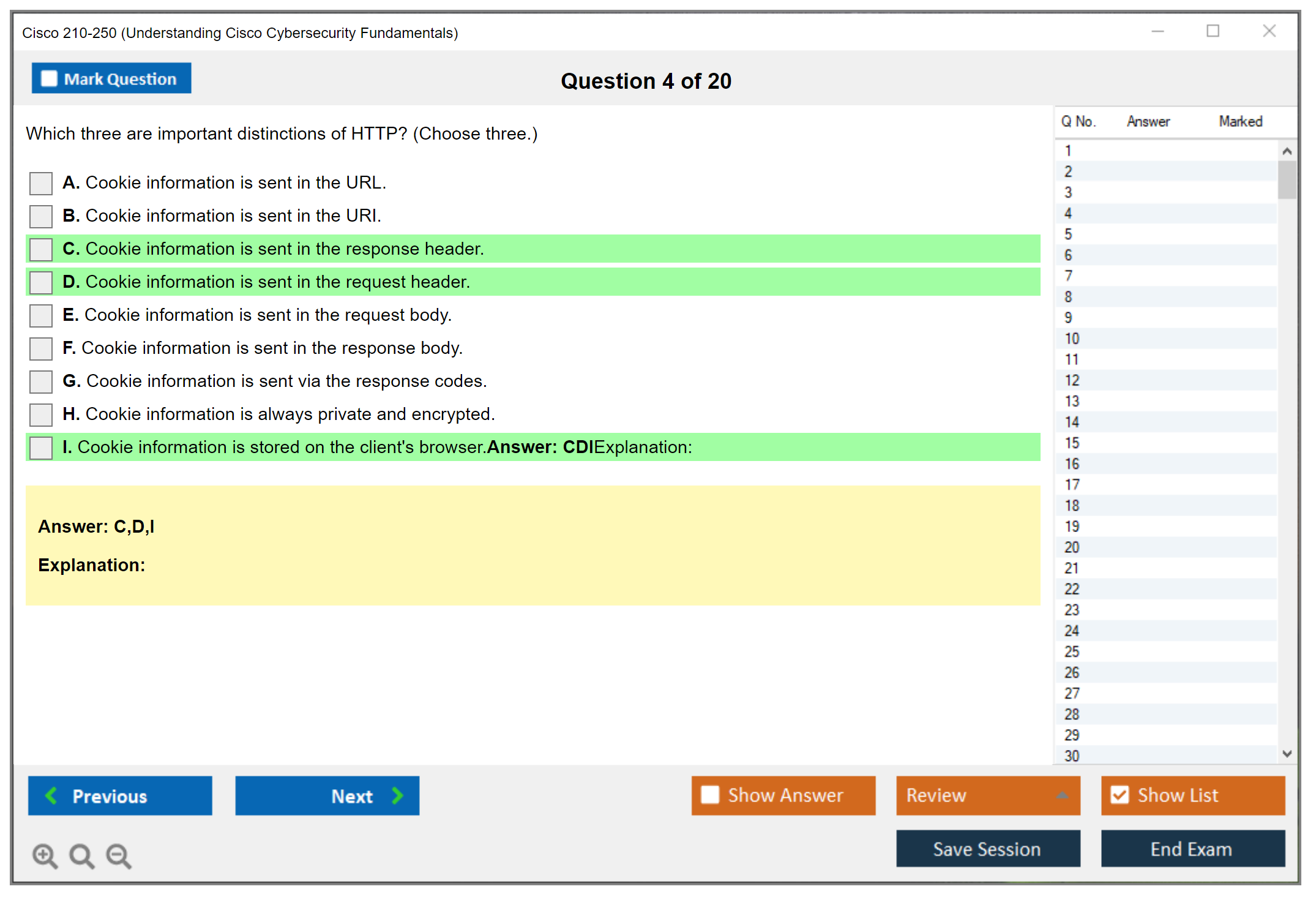
Task: Click the zoom reset magnifier icon
Action: (x=81, y=855)
